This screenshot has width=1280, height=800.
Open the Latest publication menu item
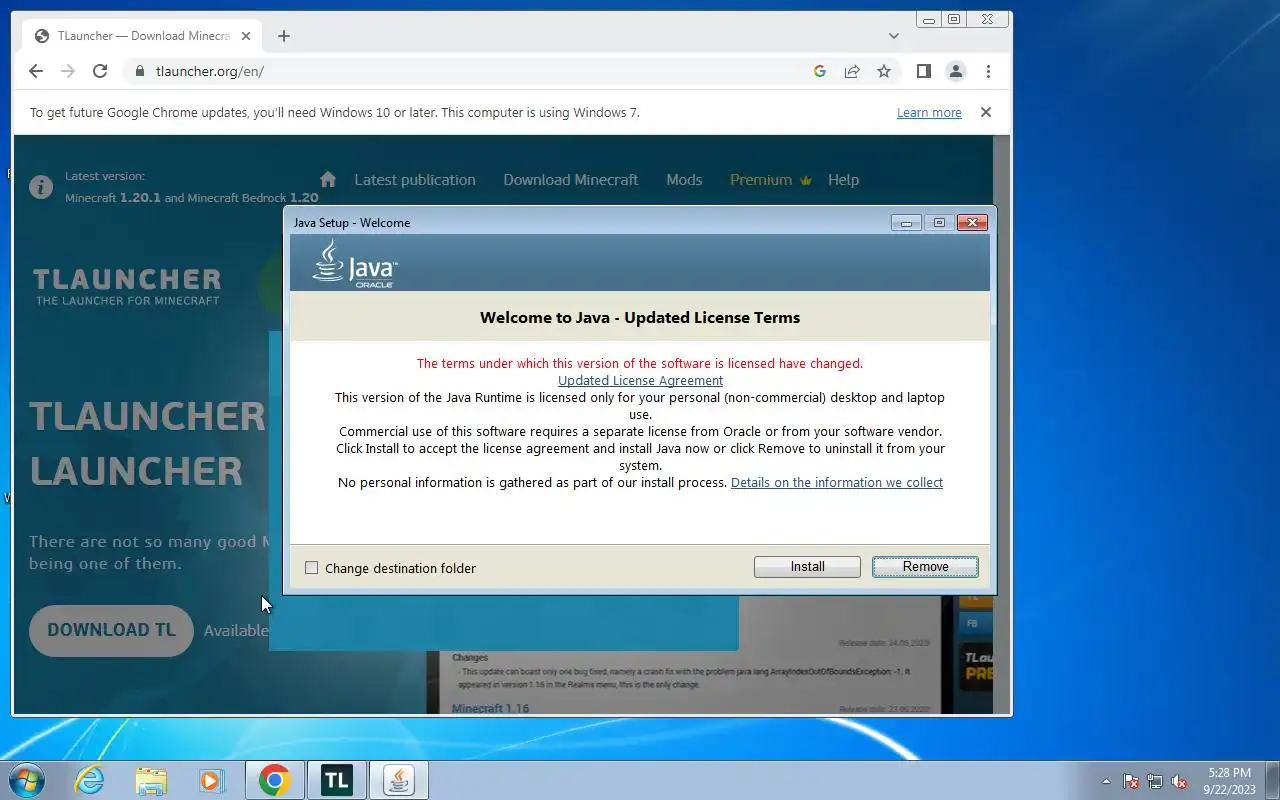click(x=415, y=180)
